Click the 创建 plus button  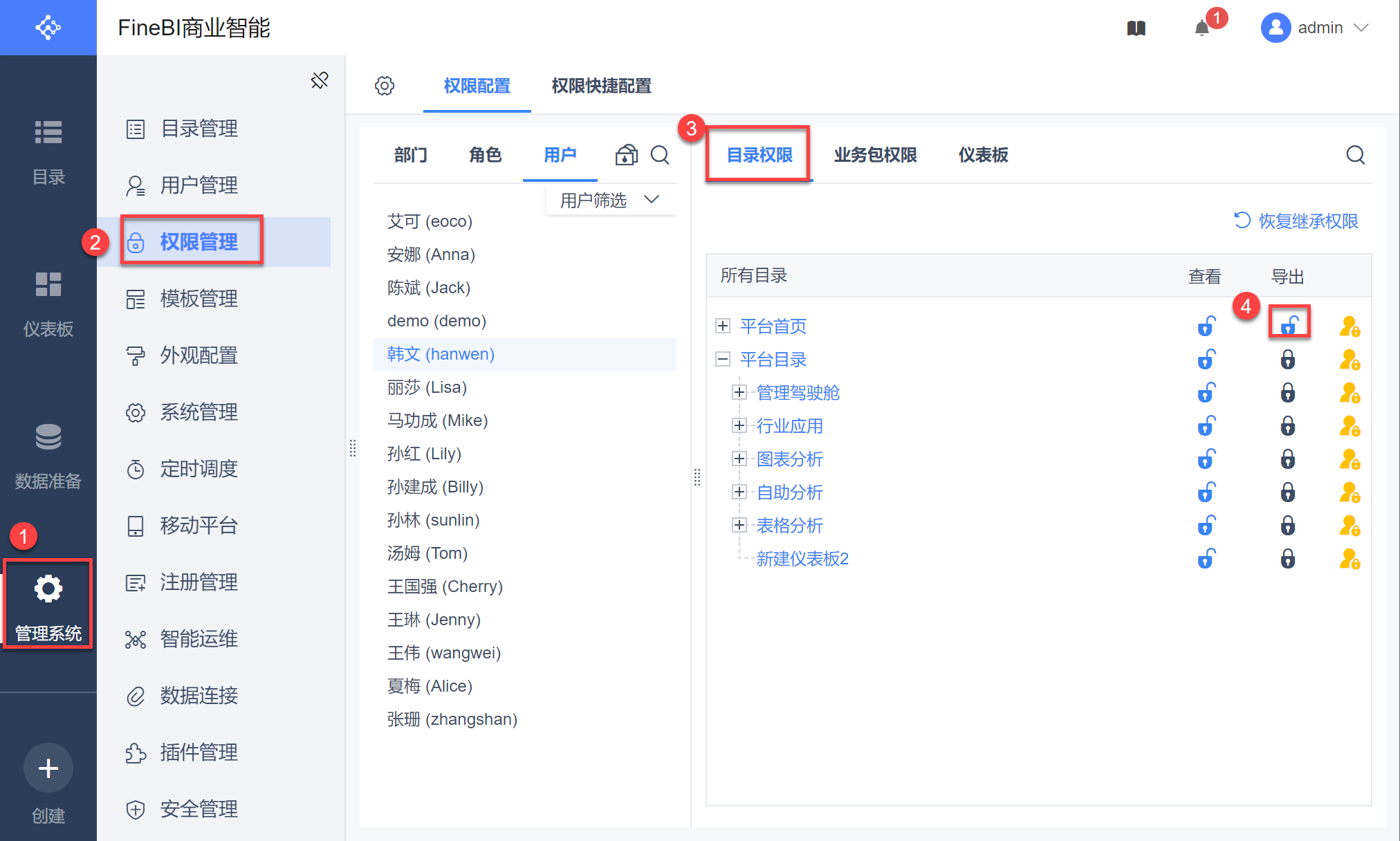tap(48, 768)
